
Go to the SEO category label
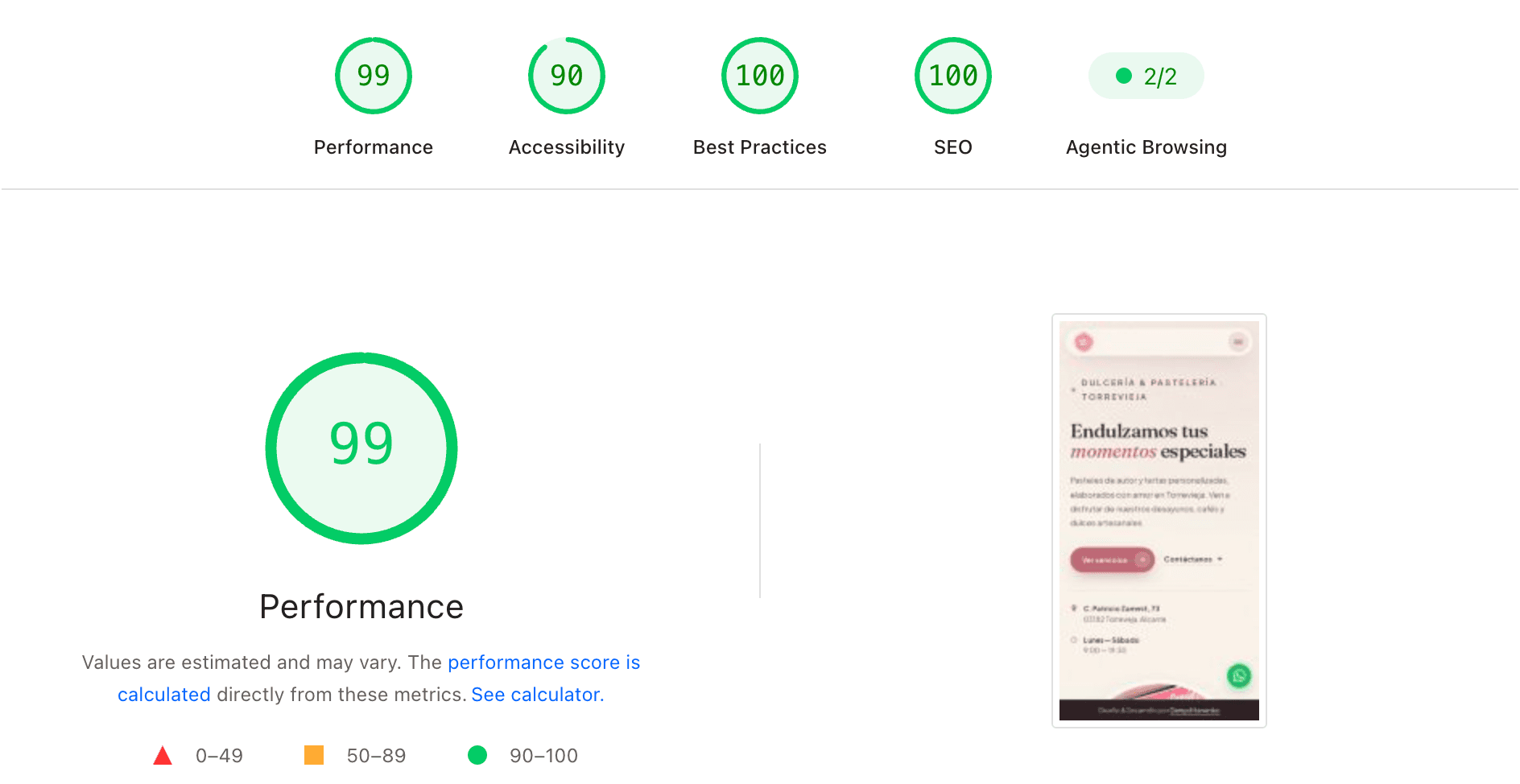[x=953, y=147]
